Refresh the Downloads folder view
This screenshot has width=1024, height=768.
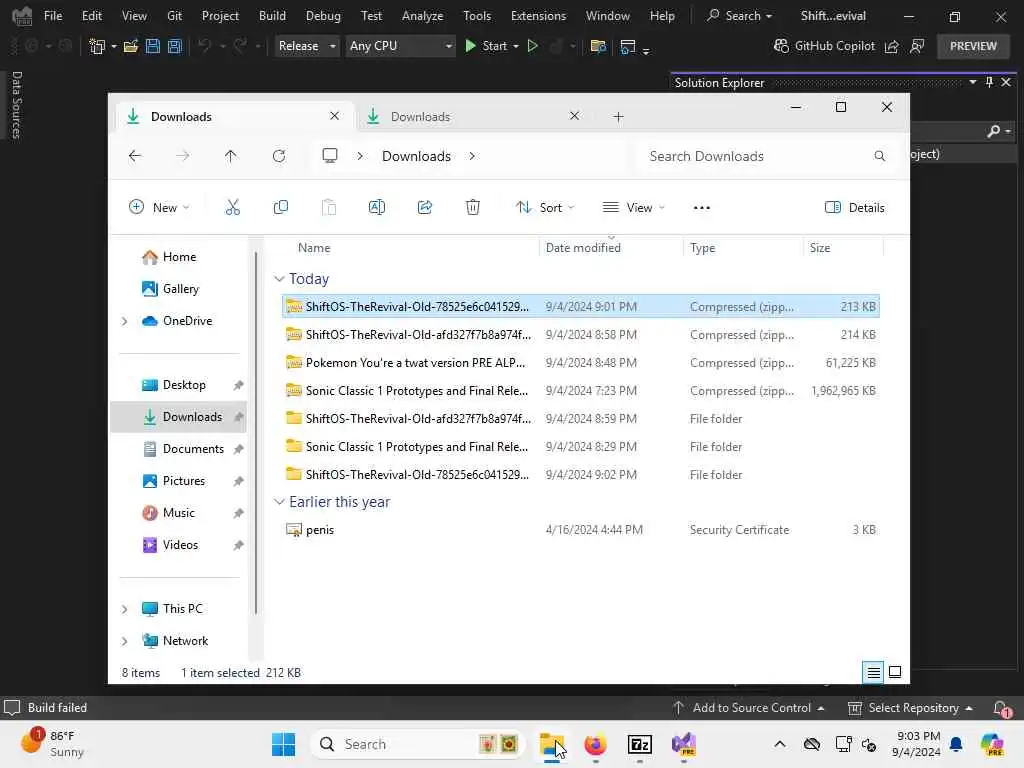coord(279,156)
